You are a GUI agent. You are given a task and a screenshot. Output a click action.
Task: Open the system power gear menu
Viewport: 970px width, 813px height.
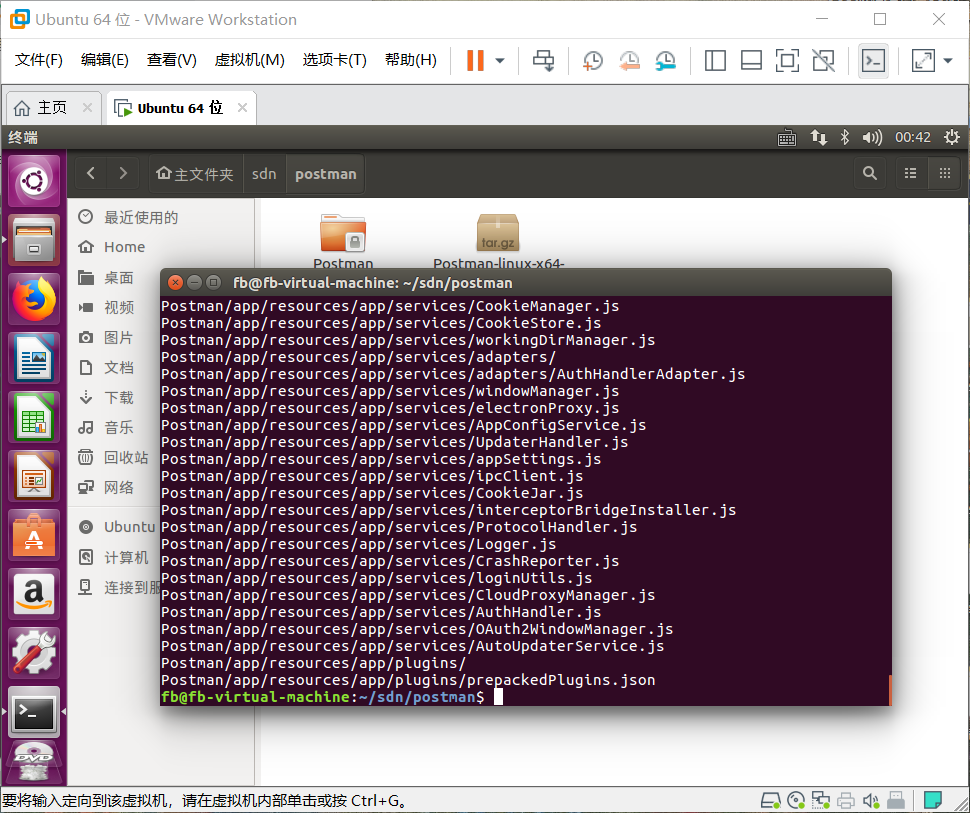[x=952, y=137]
